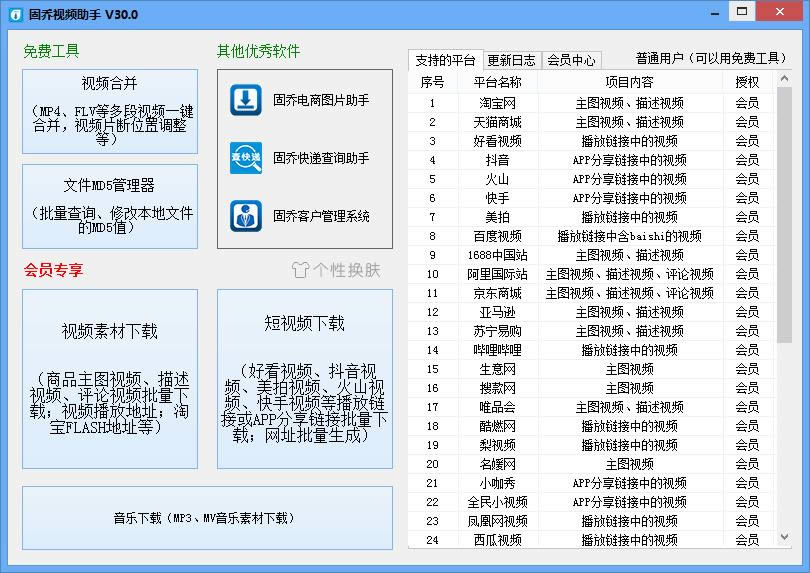810x573 pixels.
Task: Select the 搜款网 row
Action: (592, 388)
